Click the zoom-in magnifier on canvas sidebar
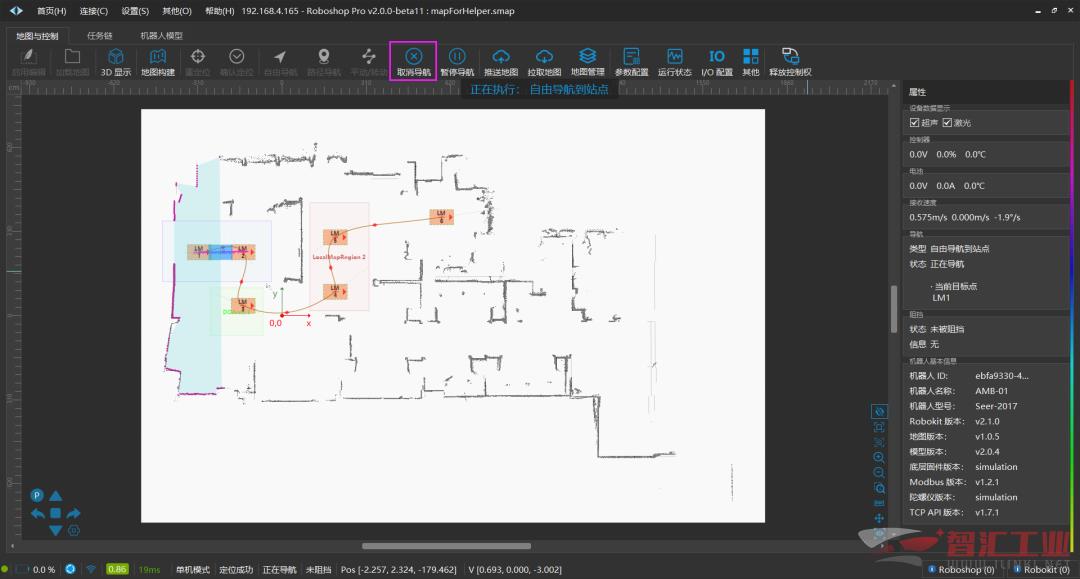Screen dimensions: 1080x579 point(879,457)
